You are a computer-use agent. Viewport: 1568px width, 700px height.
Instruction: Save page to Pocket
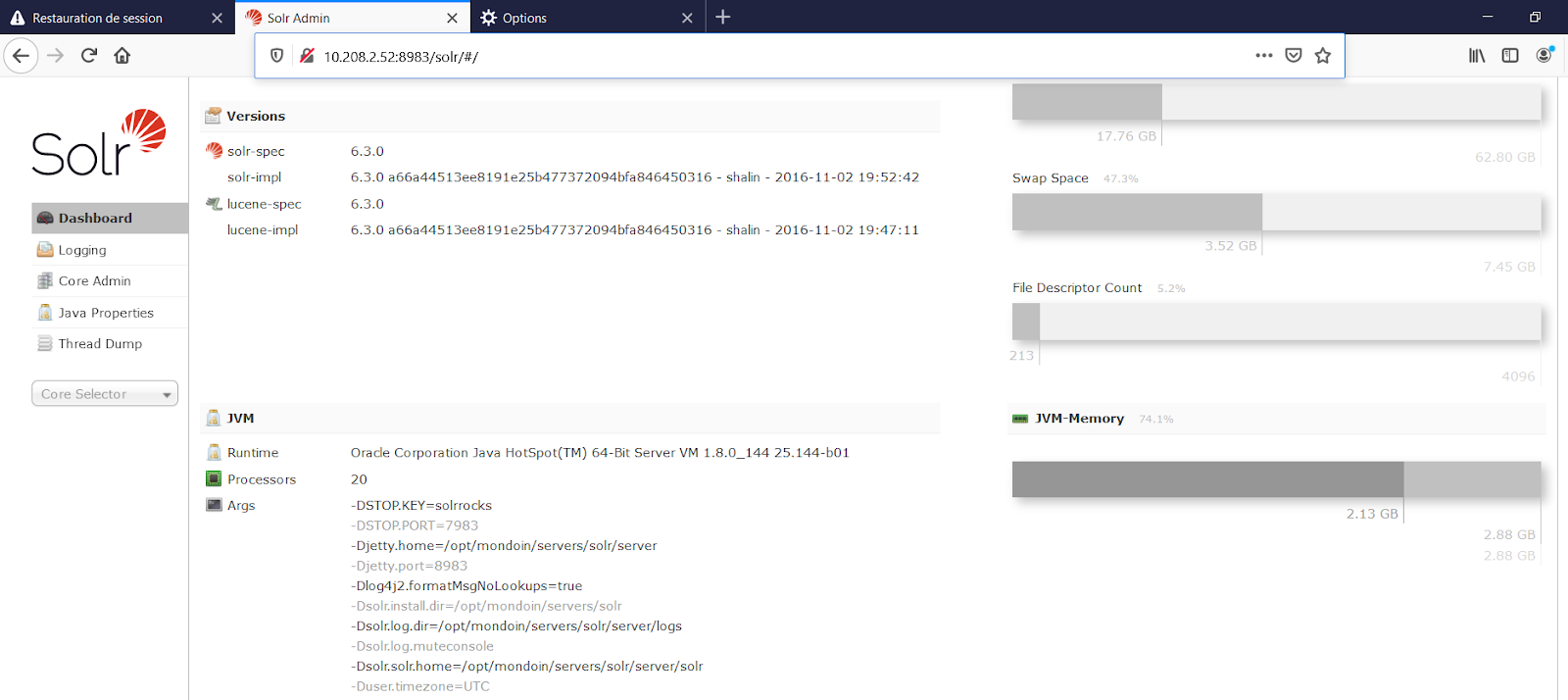tap(1294, 56)
